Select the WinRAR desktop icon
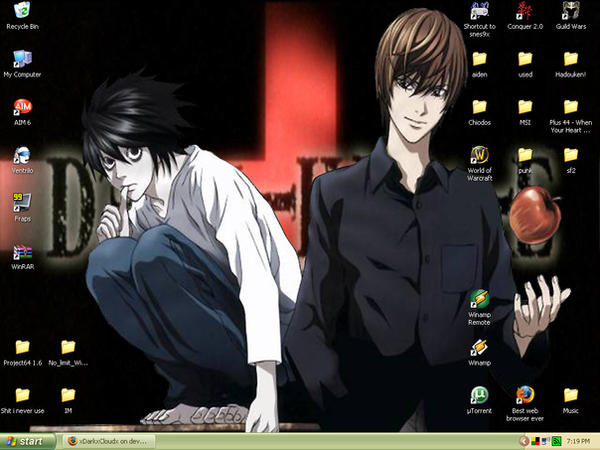The image size is (600, 450). 22,252
